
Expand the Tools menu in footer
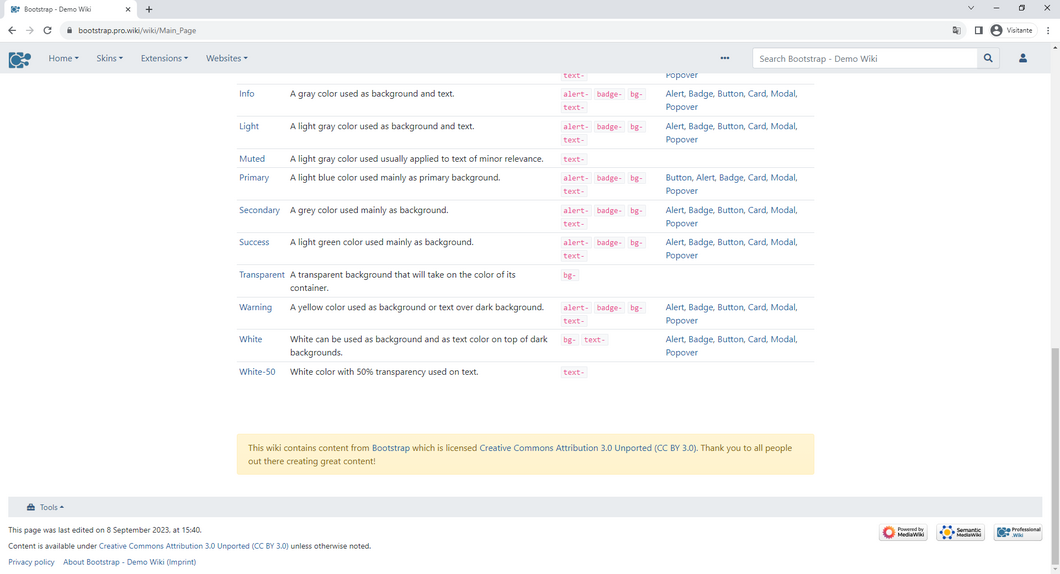pyautogui.click(x=45, y=507)
